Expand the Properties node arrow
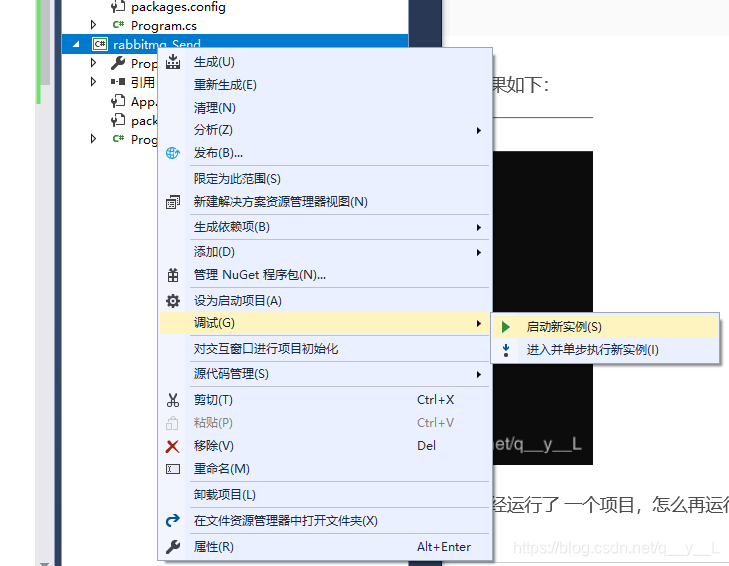 click(x=93, y=63)
